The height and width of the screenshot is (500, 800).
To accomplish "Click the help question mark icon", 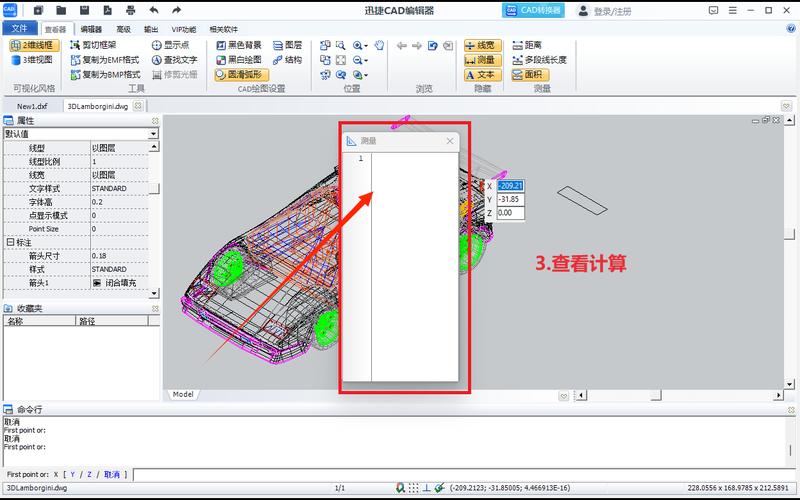I will (791, 29).
